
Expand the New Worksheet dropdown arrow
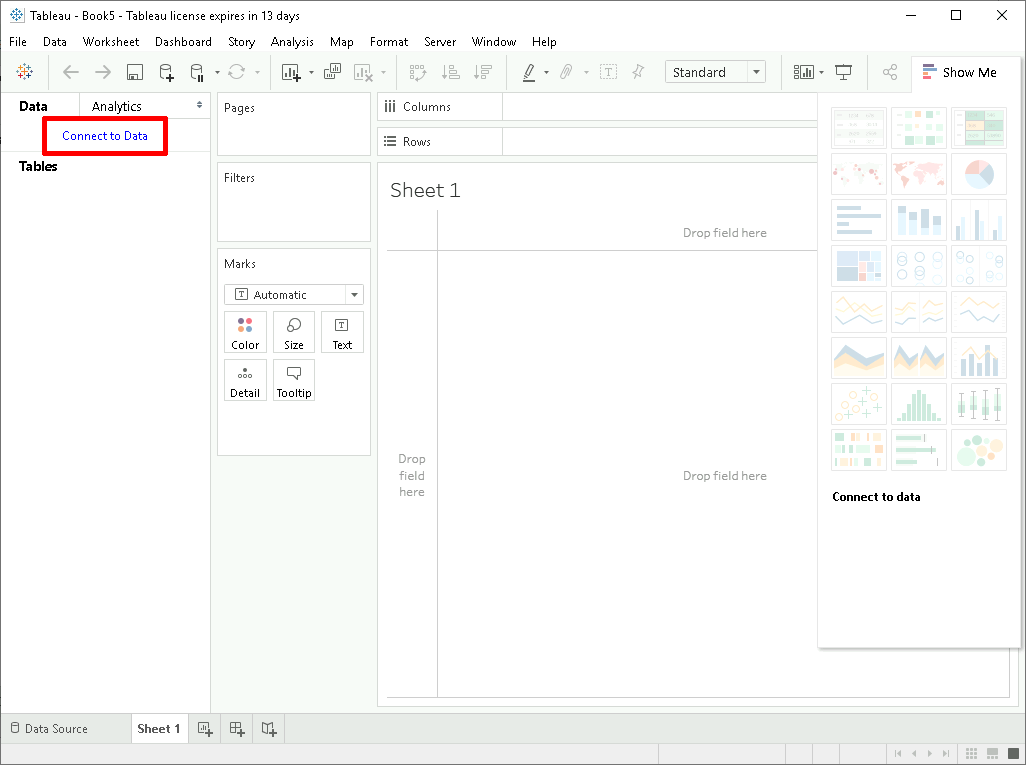311,73
